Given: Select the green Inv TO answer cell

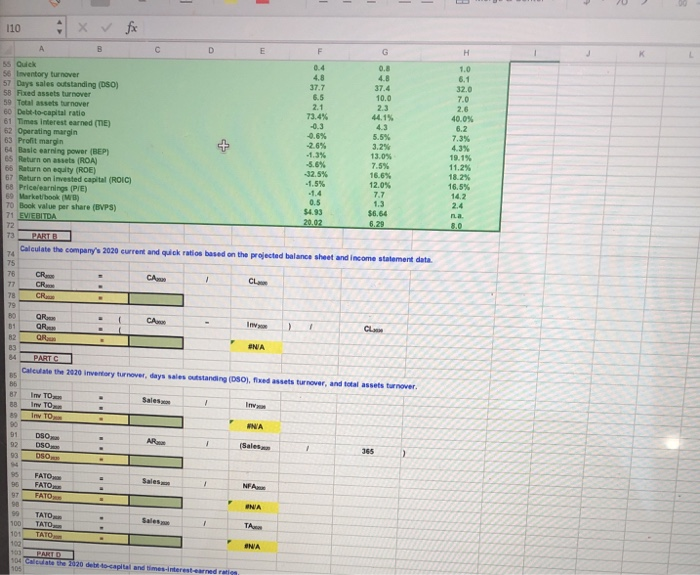Looking at the screenshot, I should pos(156,421).
